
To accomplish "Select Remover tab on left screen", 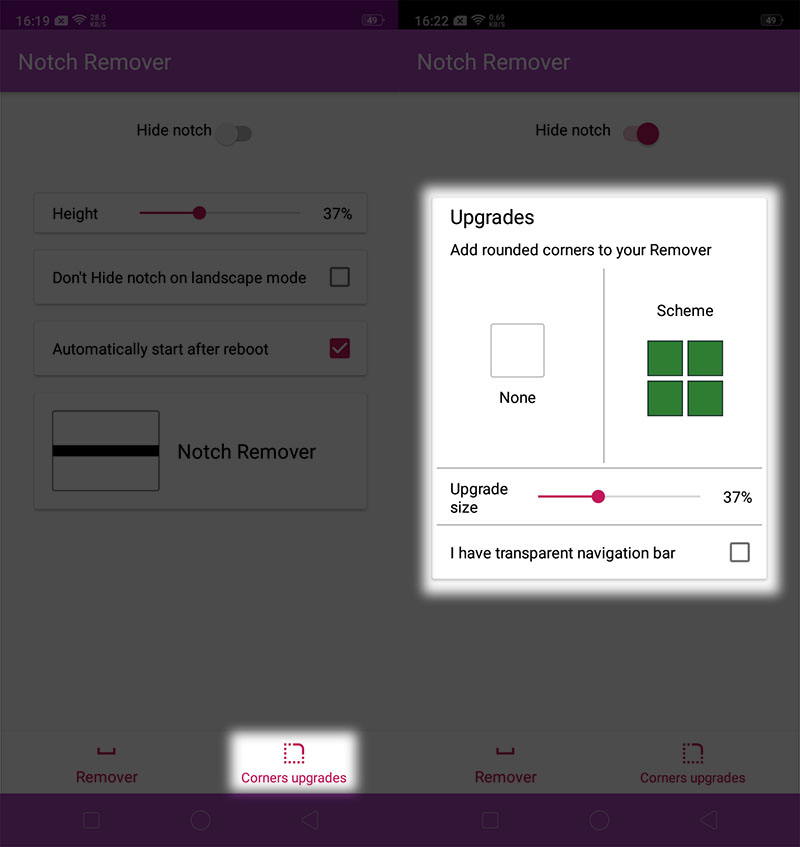I will click(x=106, y=765).
